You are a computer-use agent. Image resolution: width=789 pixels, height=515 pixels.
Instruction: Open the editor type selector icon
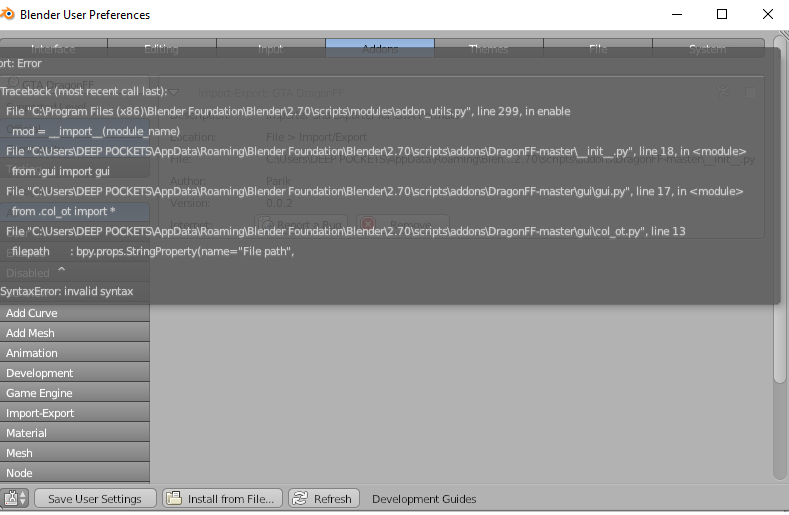[15, 498]
